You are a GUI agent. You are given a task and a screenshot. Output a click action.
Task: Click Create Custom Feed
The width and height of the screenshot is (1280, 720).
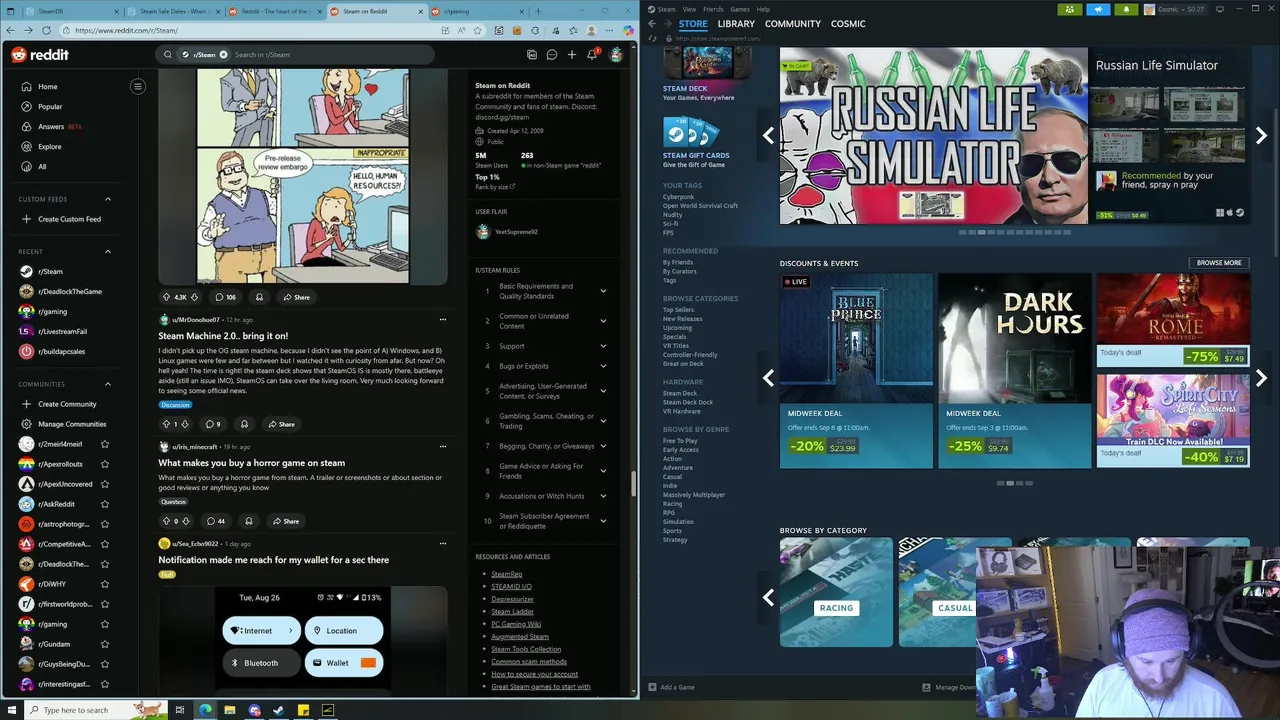click(69, 219)
